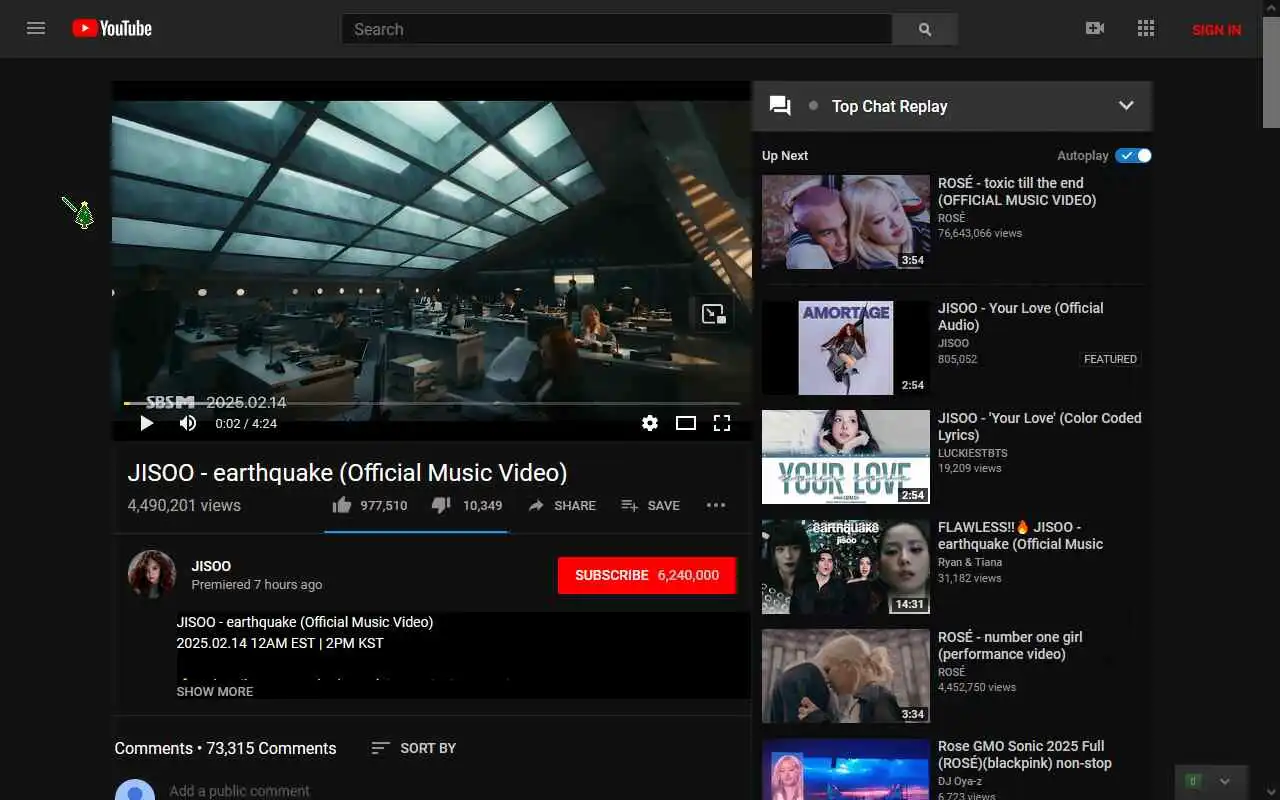Open the create video camera icon

pyautogui.click(x=1095, y=28)
